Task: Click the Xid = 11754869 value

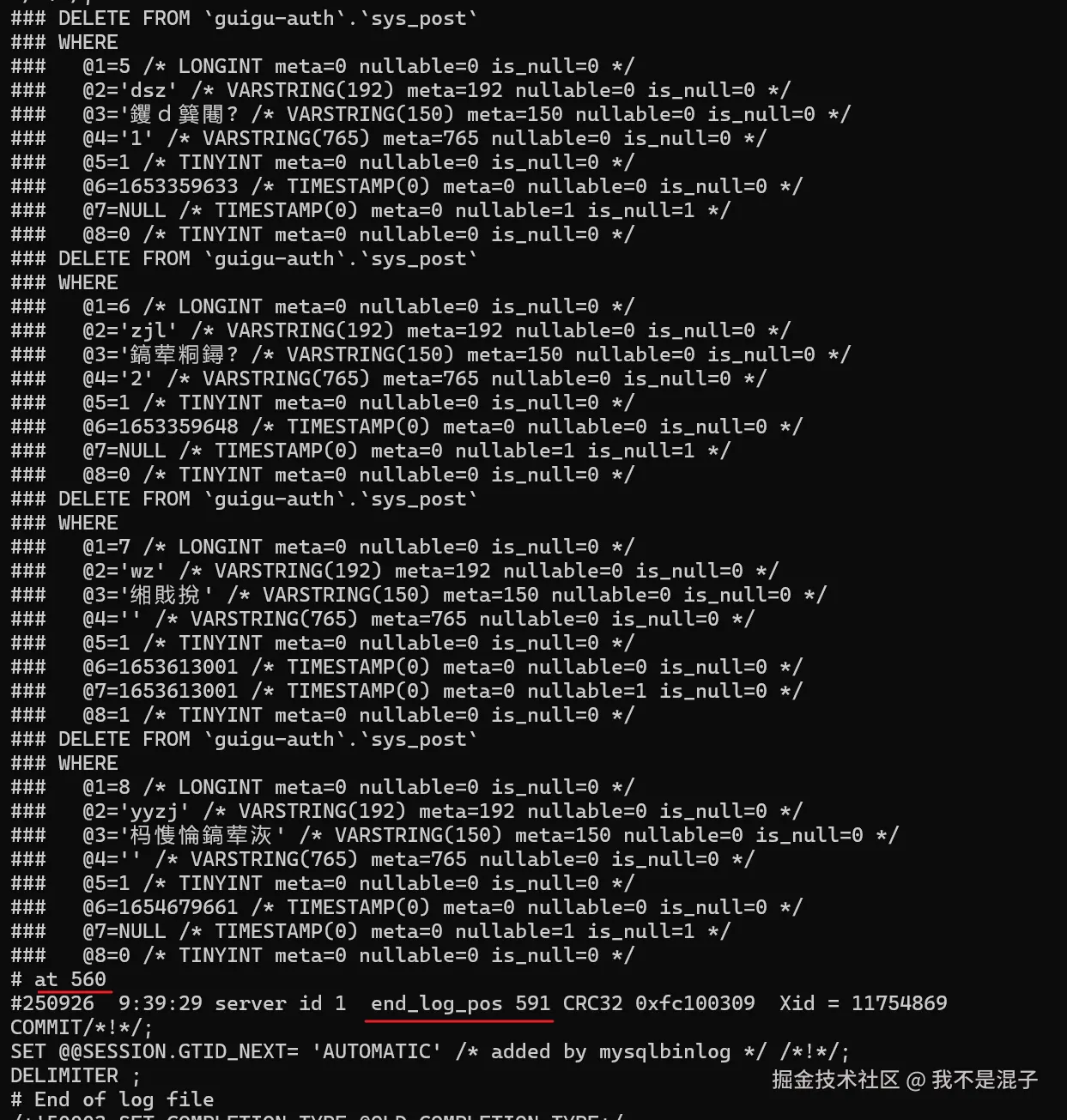Action: 863,1003
